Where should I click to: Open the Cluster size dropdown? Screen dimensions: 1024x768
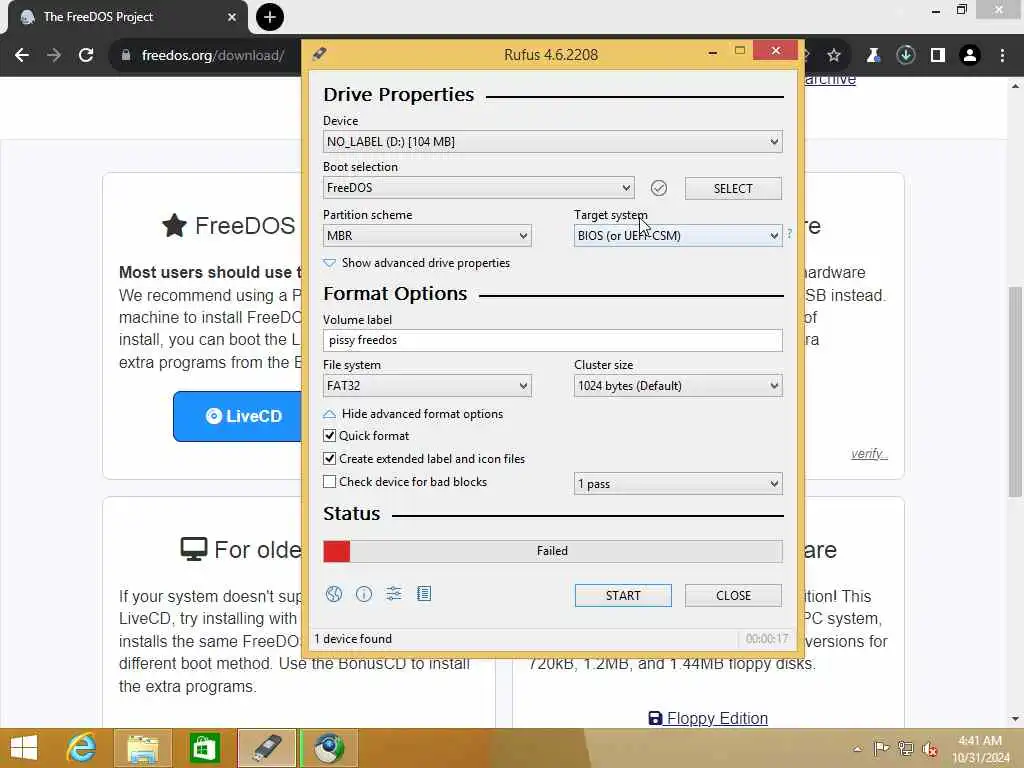click(678, 386)
